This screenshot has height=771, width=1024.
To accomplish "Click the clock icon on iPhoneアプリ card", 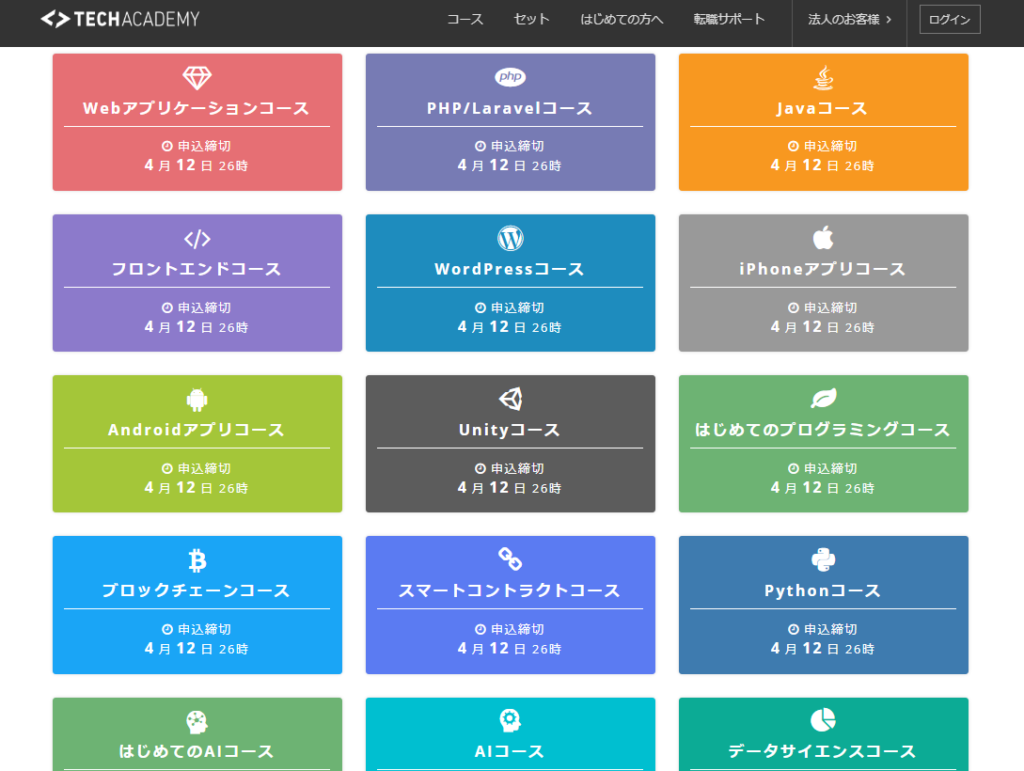I will click(x=793, y=307).
